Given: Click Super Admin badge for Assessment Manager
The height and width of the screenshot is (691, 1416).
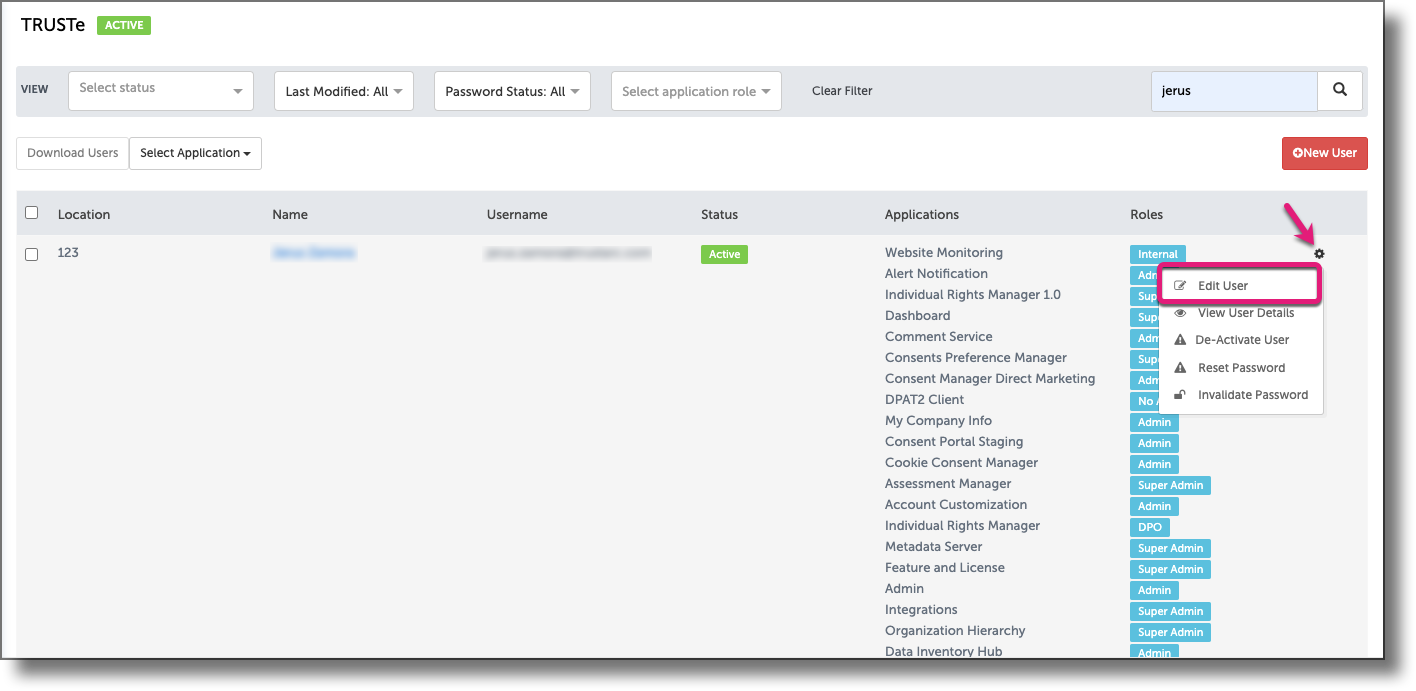Looking at the screenshot, I should (1170, 485).
